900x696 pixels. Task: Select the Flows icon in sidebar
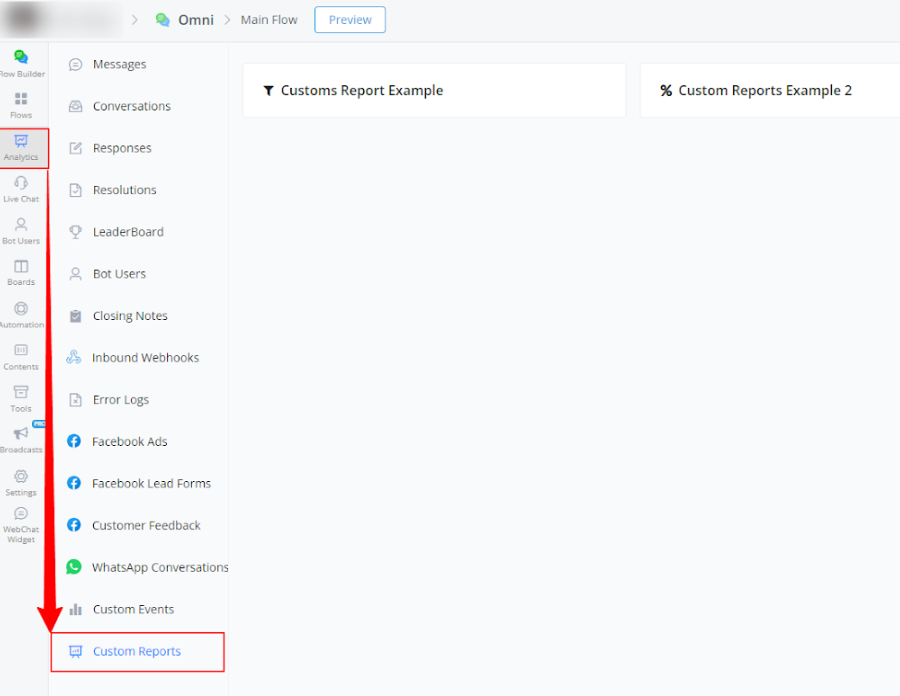coord(21,100)
